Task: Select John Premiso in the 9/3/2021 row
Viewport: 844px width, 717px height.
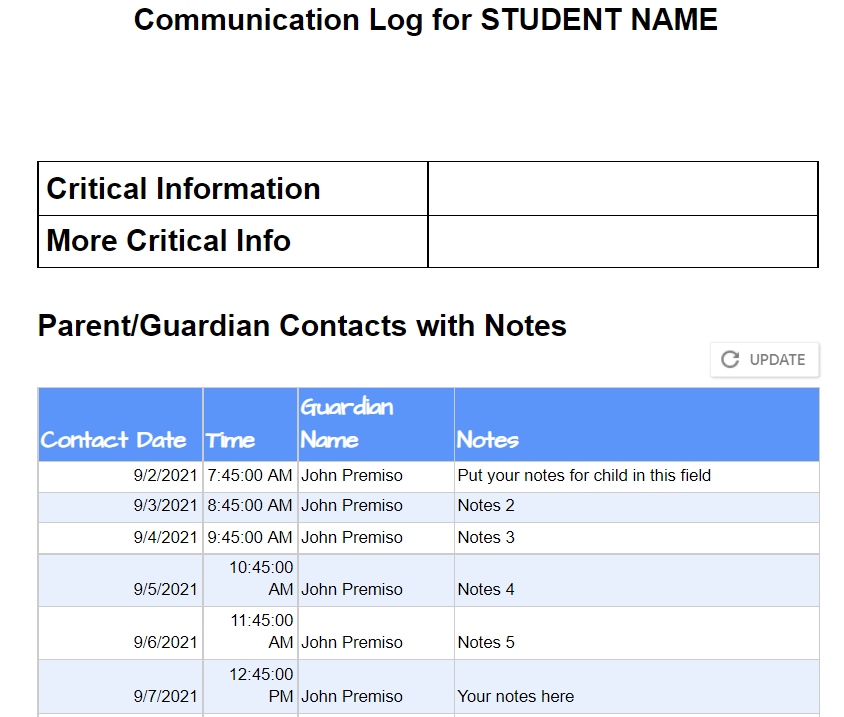Action: [376, 507]
